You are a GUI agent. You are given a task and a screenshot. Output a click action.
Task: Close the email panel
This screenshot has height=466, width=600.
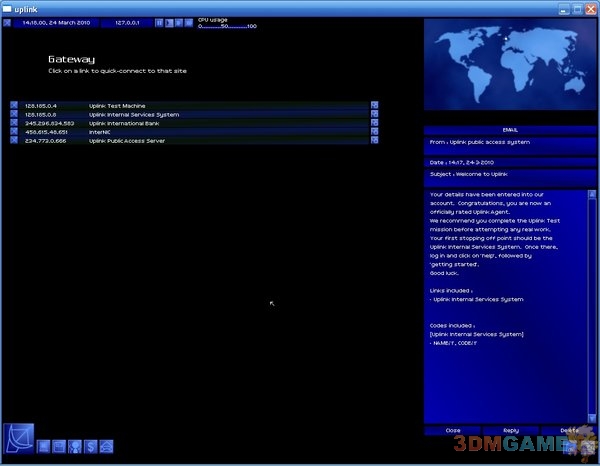coord(453,430)
